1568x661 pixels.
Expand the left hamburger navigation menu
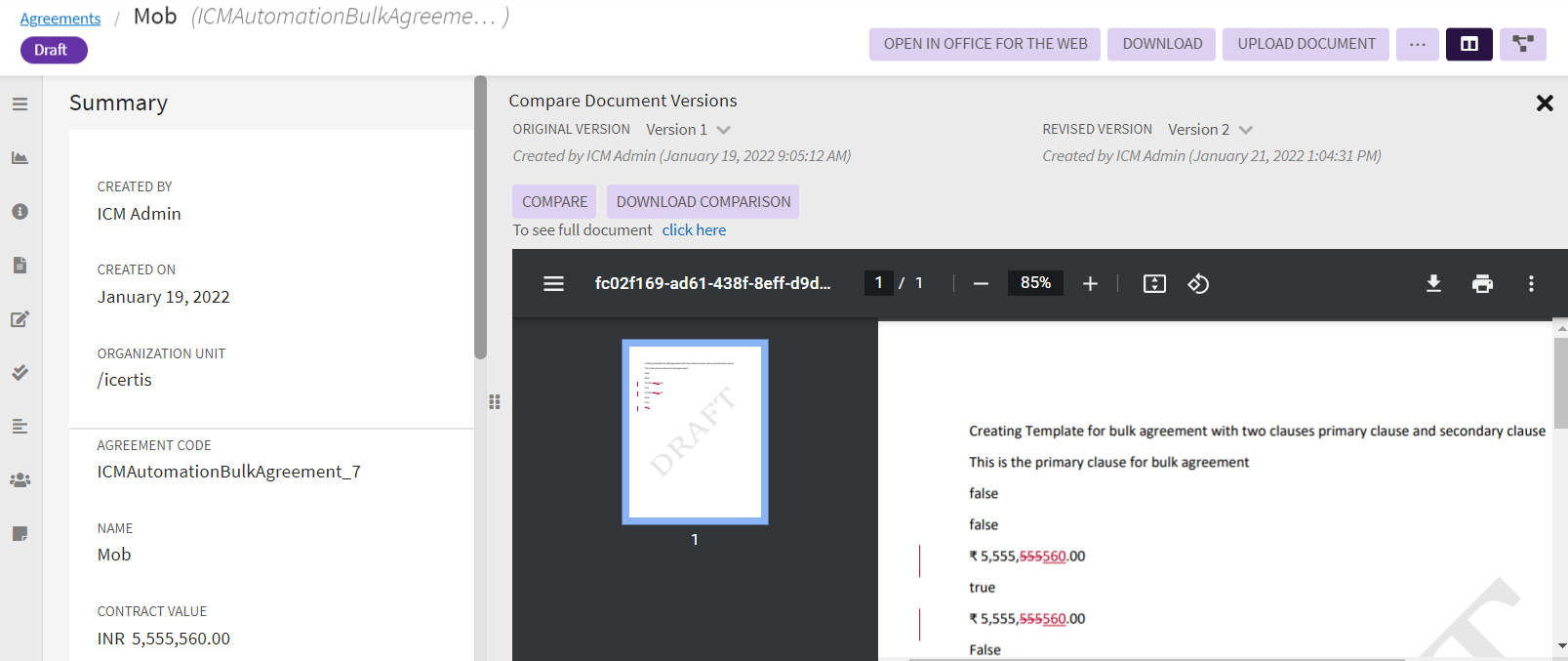click(x=20, y=103)
